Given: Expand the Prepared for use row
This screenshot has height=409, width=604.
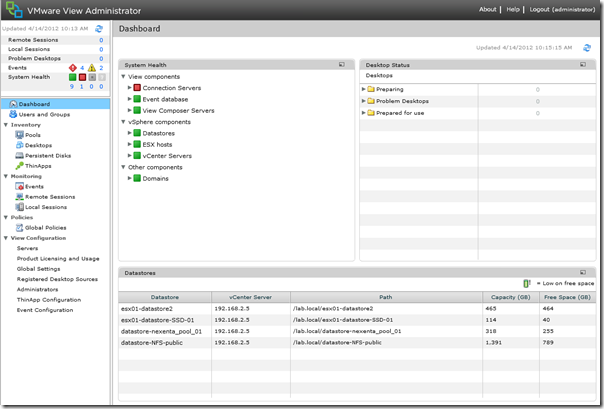Looking at the screenshot, I should 363,113.
